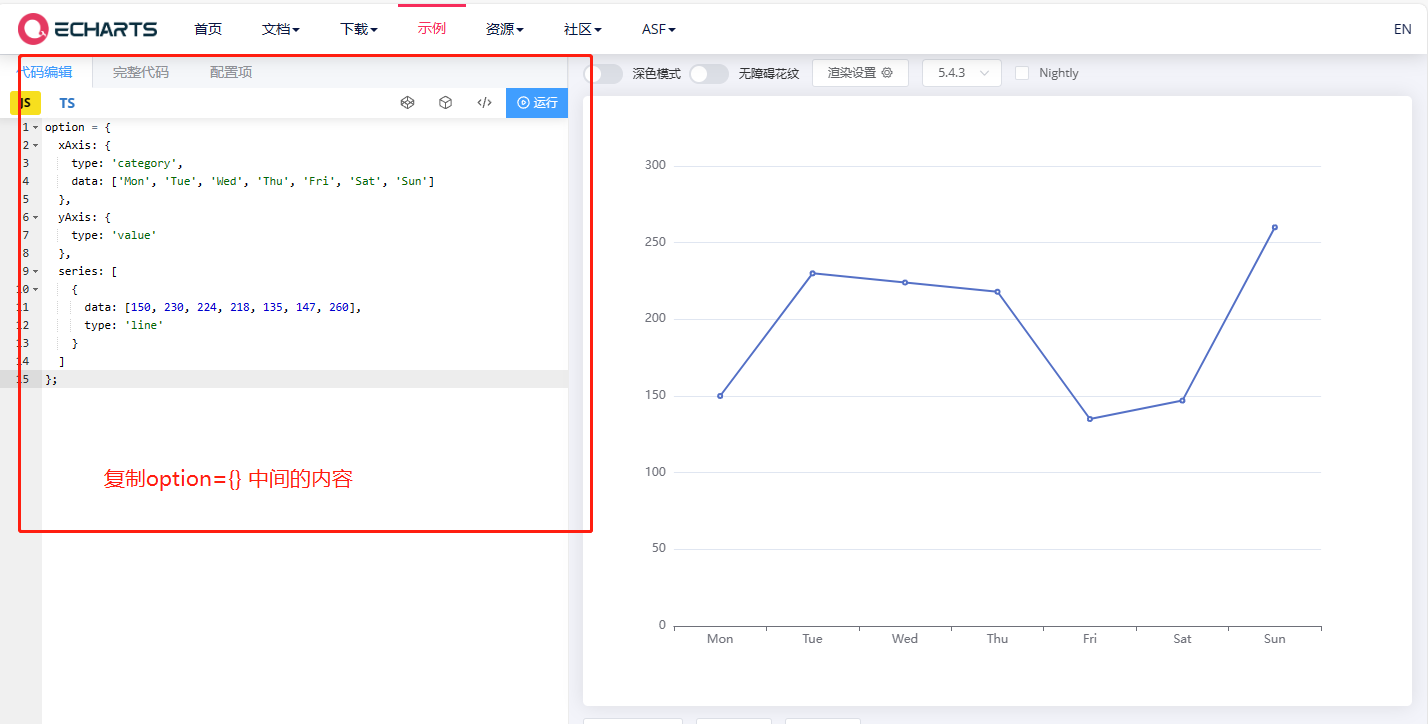Viewport: 1428px width, 724px height.
Task: Click the chart data point for Sun
Action: pos(1275,227)
